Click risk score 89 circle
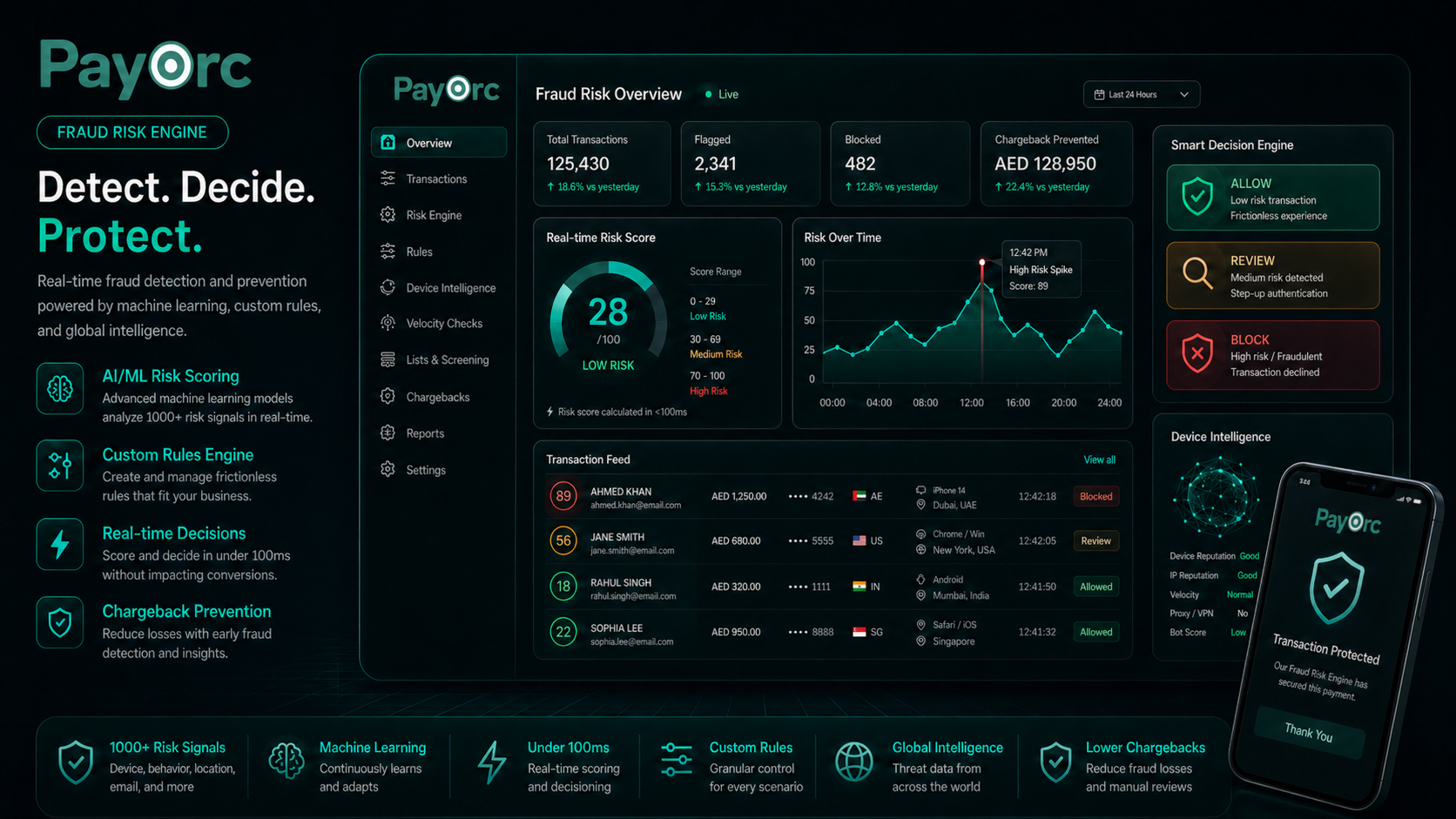 (x=563, y=496)
